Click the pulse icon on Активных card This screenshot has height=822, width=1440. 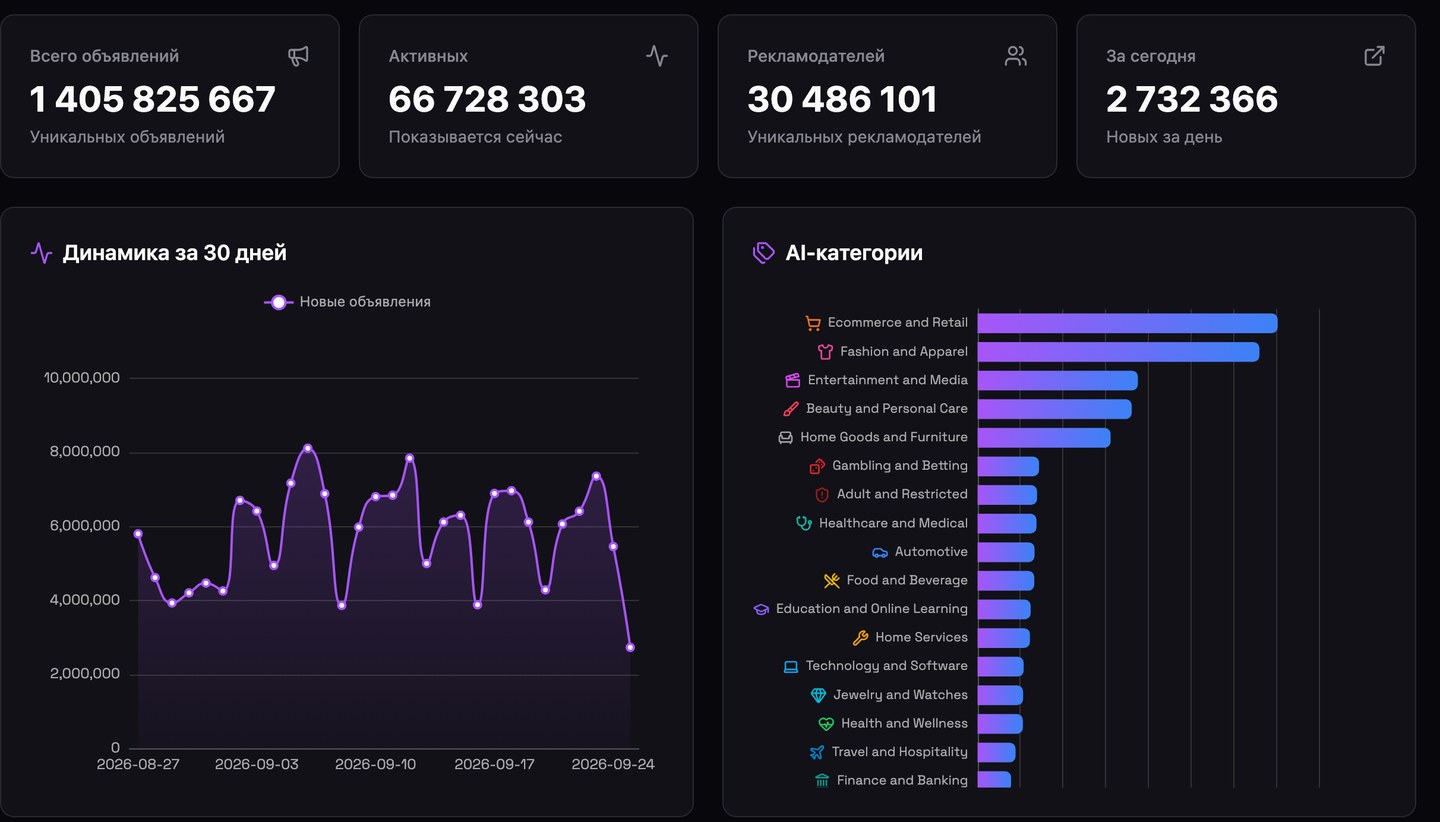(657, 56)
